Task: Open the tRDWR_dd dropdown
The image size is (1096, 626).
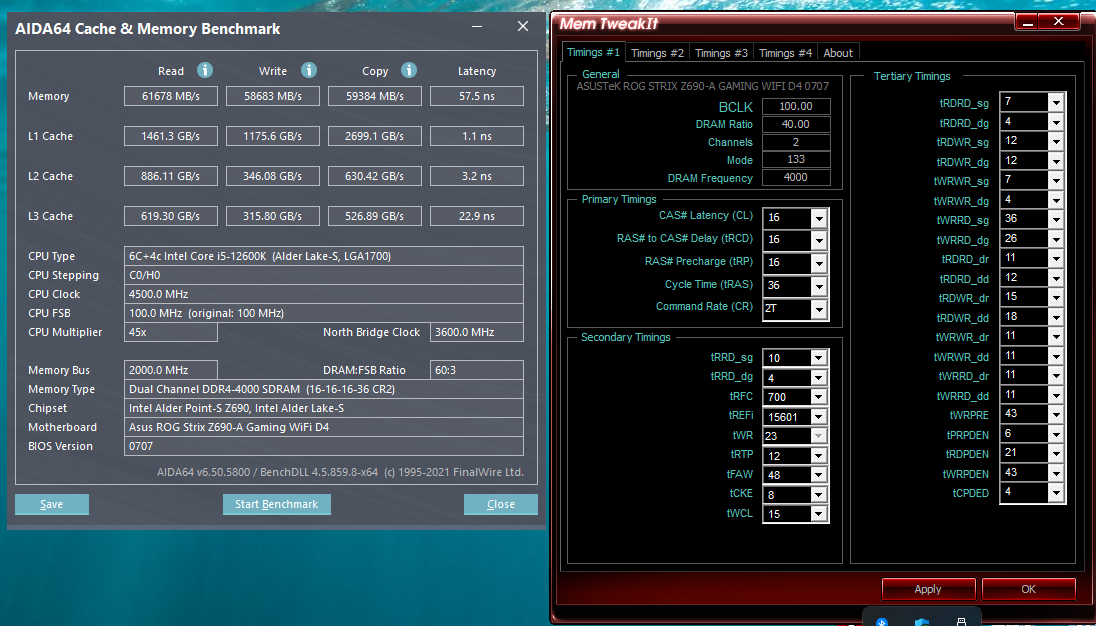Action: (1055, 317)
